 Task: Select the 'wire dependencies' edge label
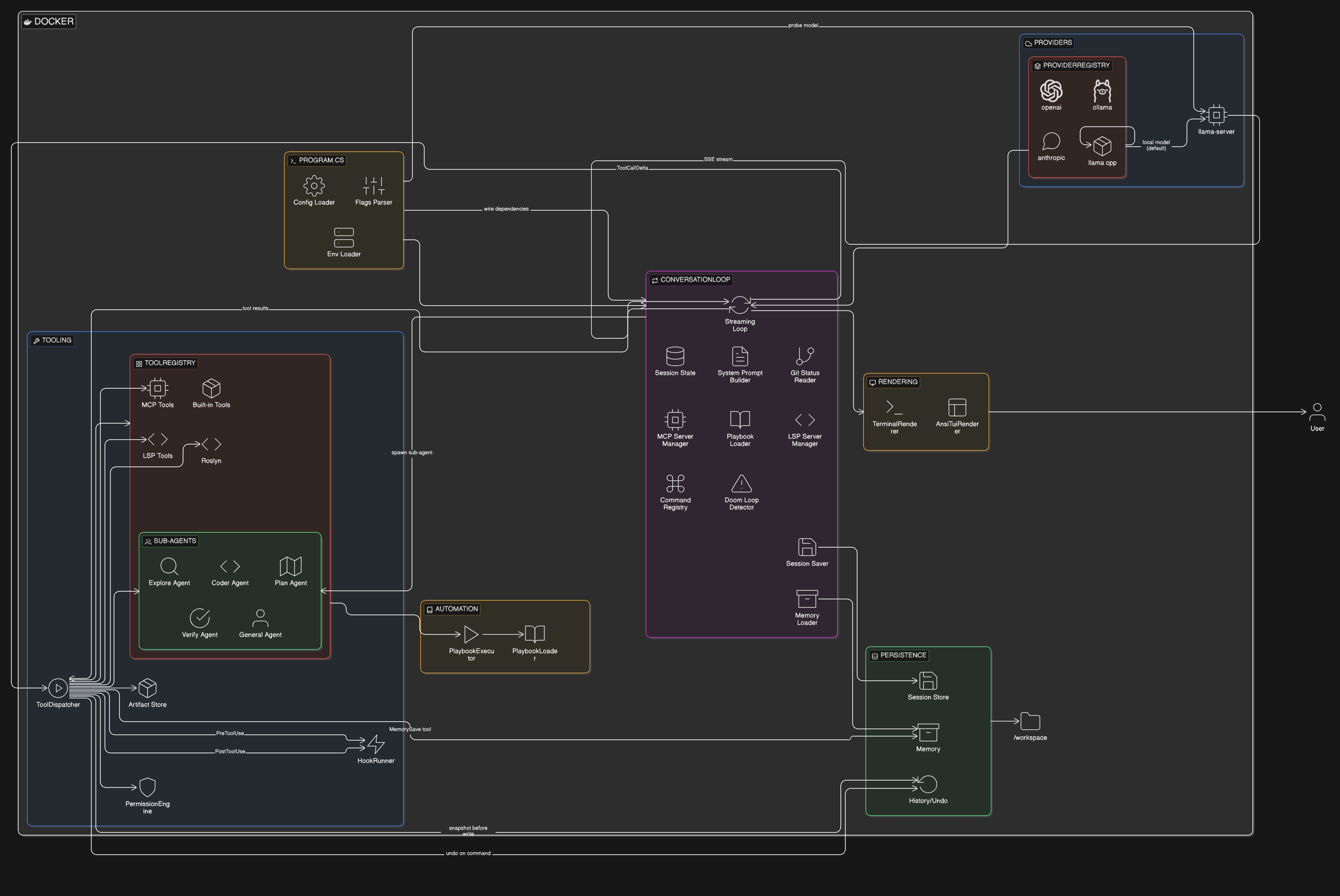pyautogui.click(x=506, y=209)
